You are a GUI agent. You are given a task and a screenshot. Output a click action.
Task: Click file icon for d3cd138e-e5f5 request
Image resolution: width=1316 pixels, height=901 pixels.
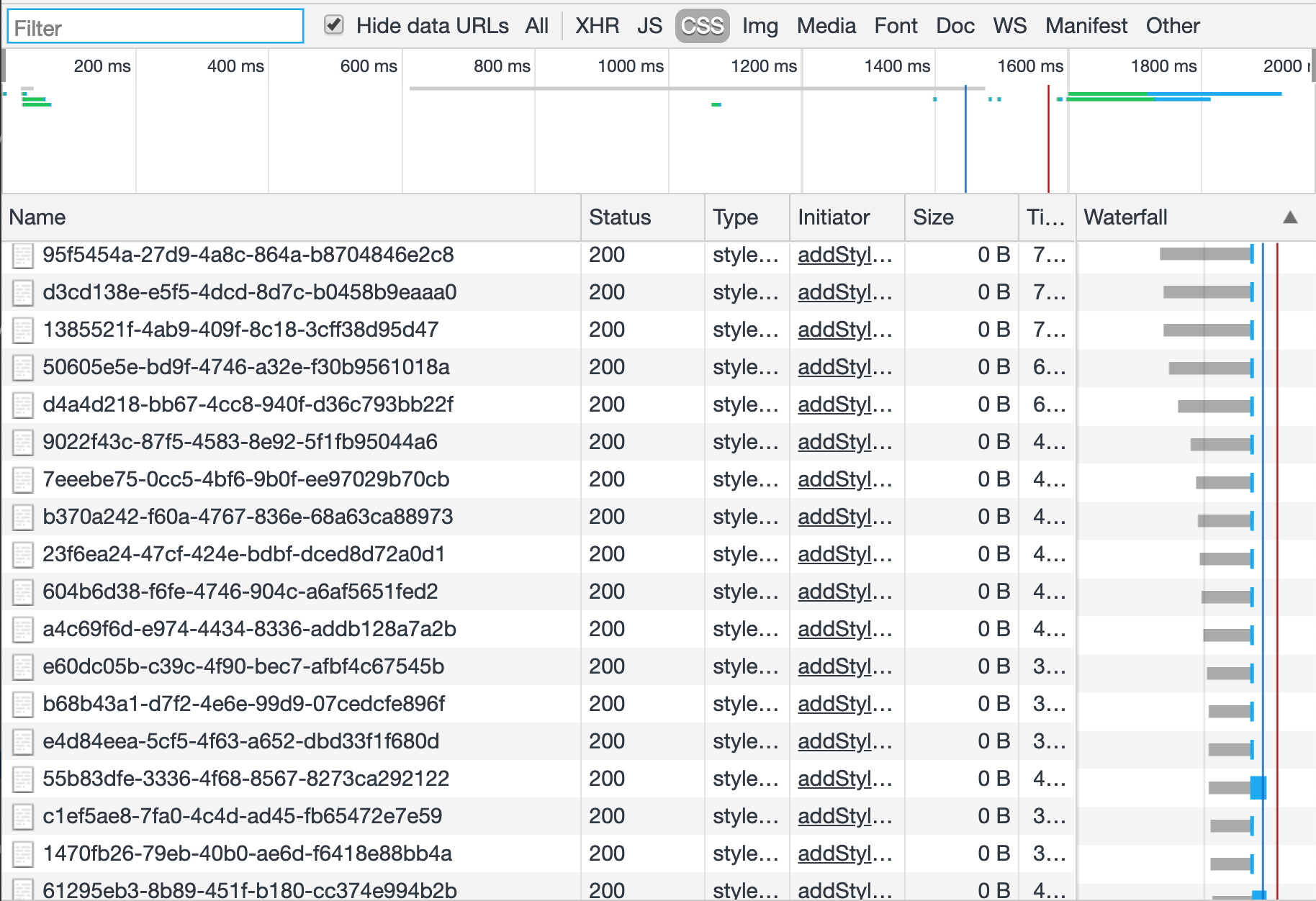tap(23, 293)
